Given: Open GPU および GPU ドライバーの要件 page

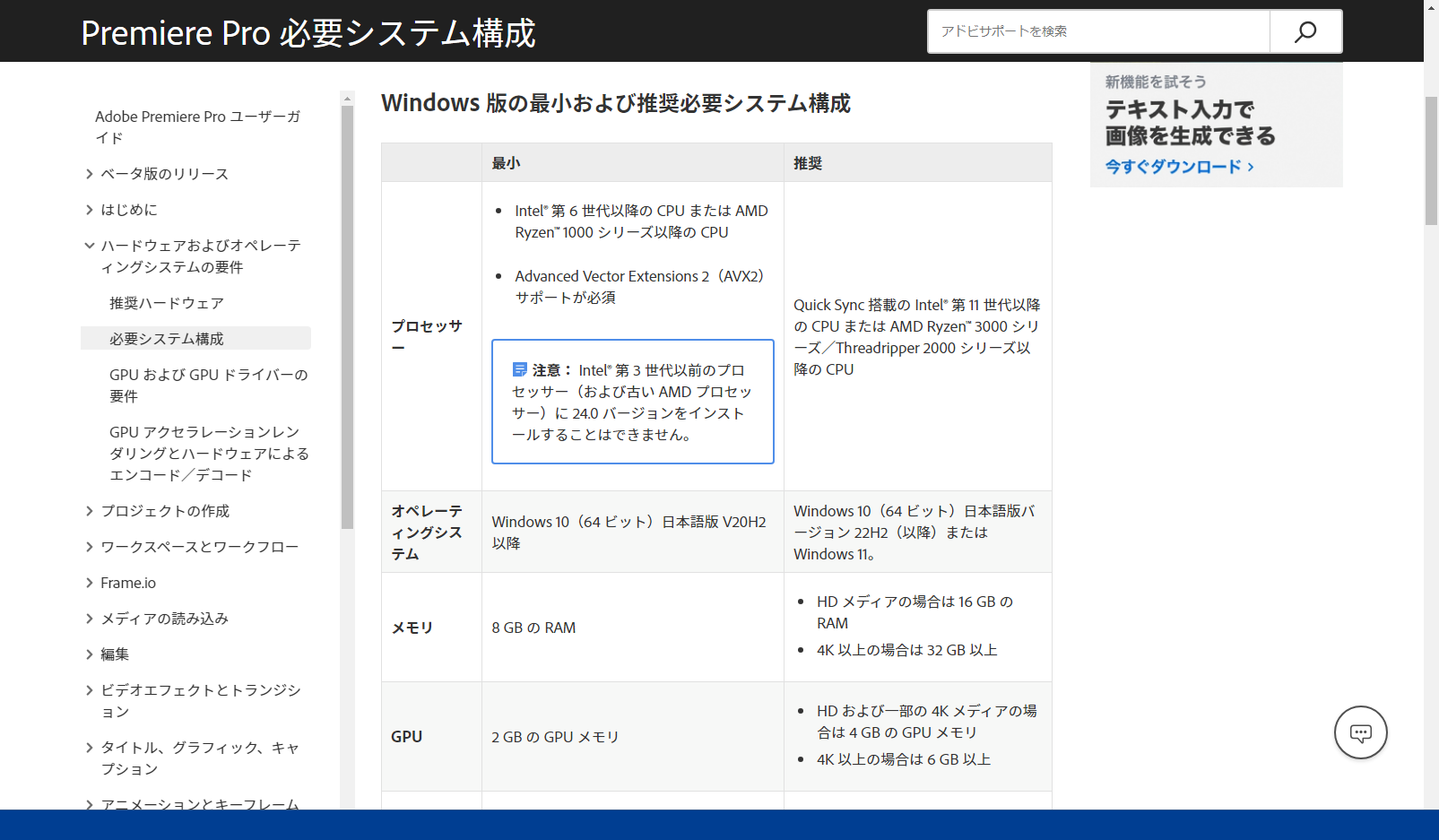Looking at the screenshot, I should (207, 385).
